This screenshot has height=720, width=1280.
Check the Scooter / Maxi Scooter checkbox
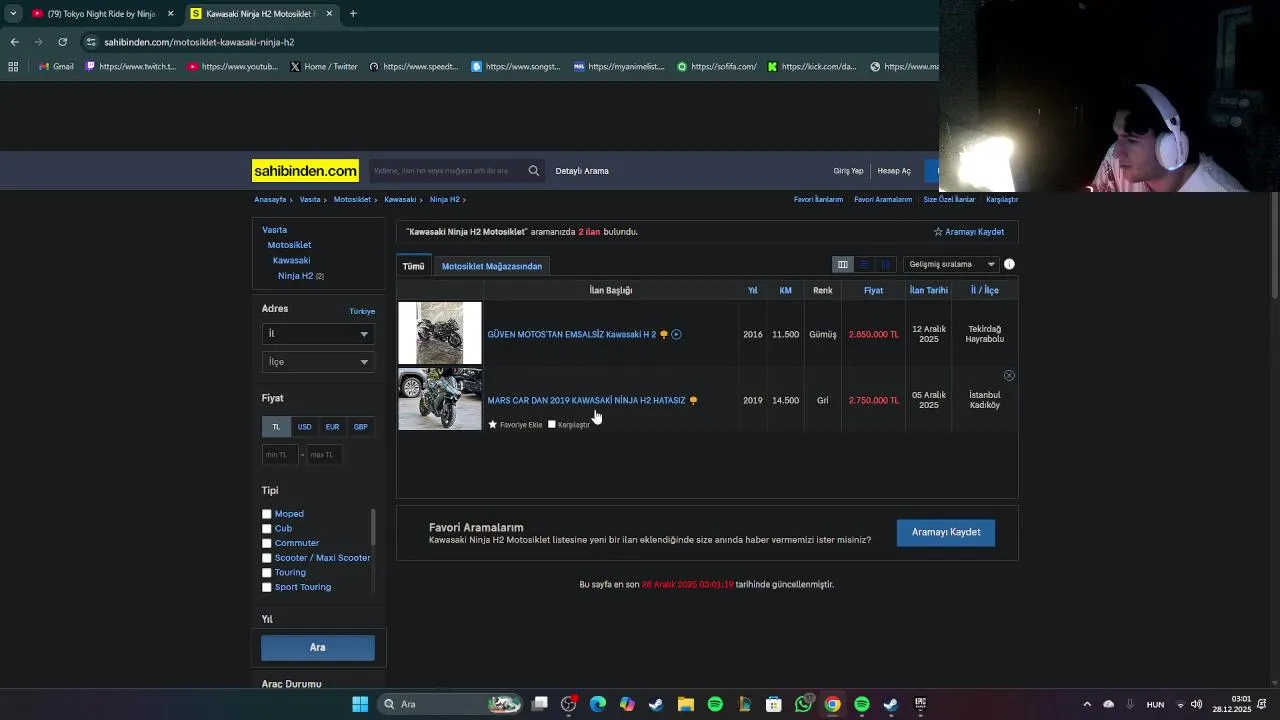(267, 558)
